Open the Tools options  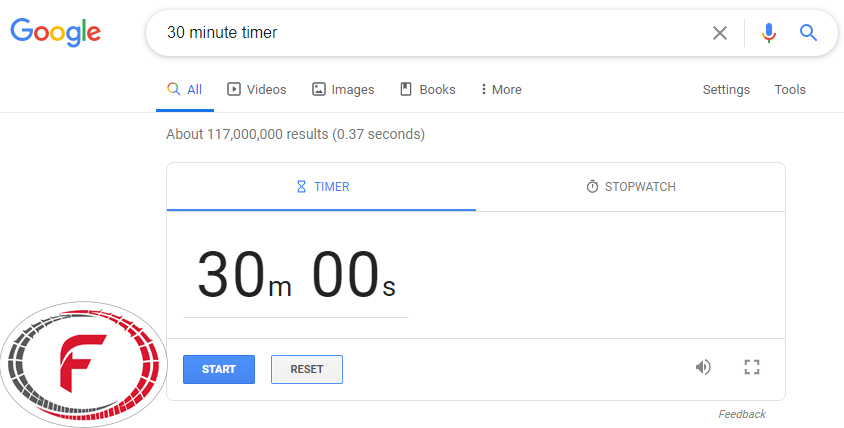point(790,89)
